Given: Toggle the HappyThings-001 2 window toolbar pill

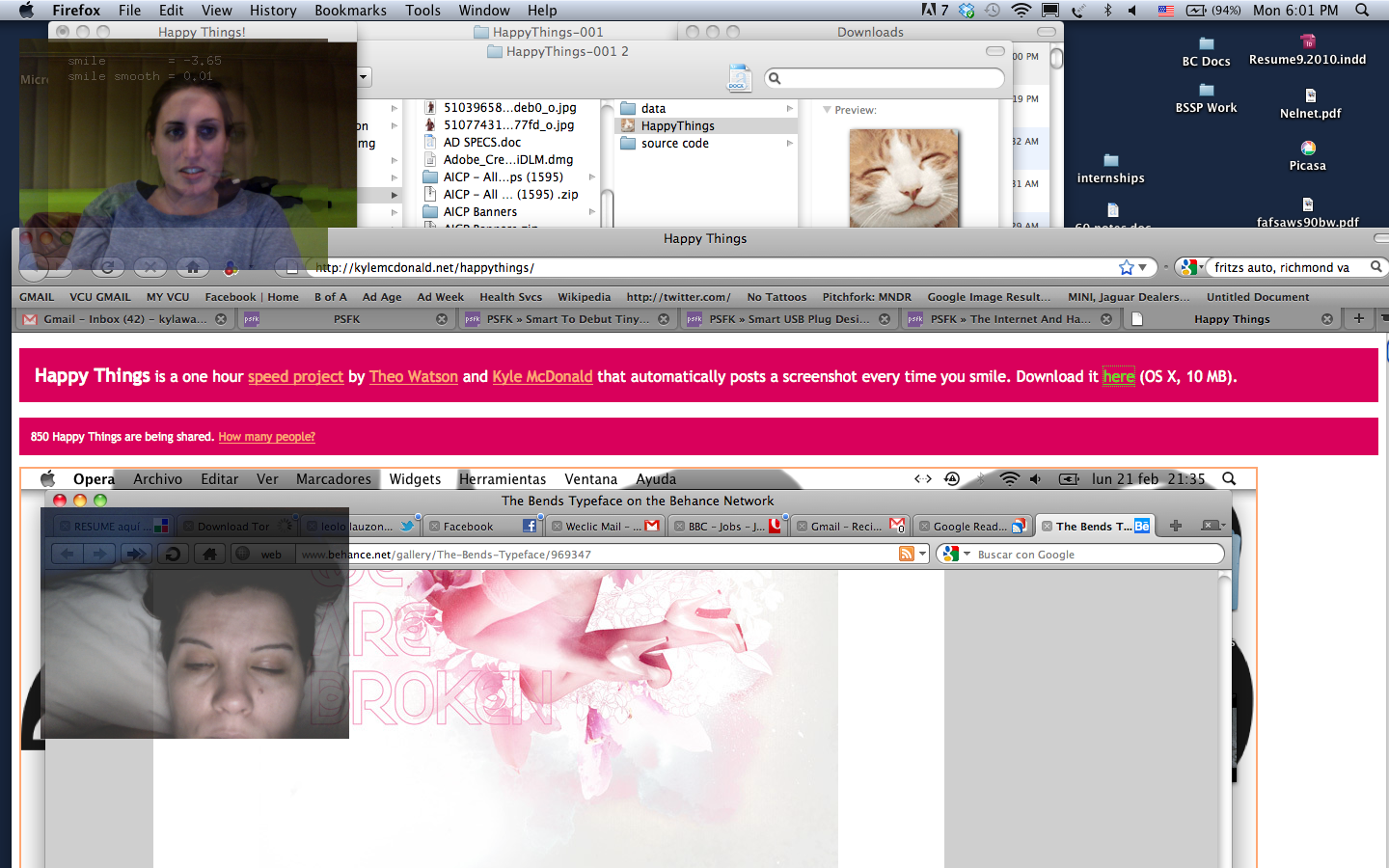Looking at the screenshot, I should pos(994,51).
